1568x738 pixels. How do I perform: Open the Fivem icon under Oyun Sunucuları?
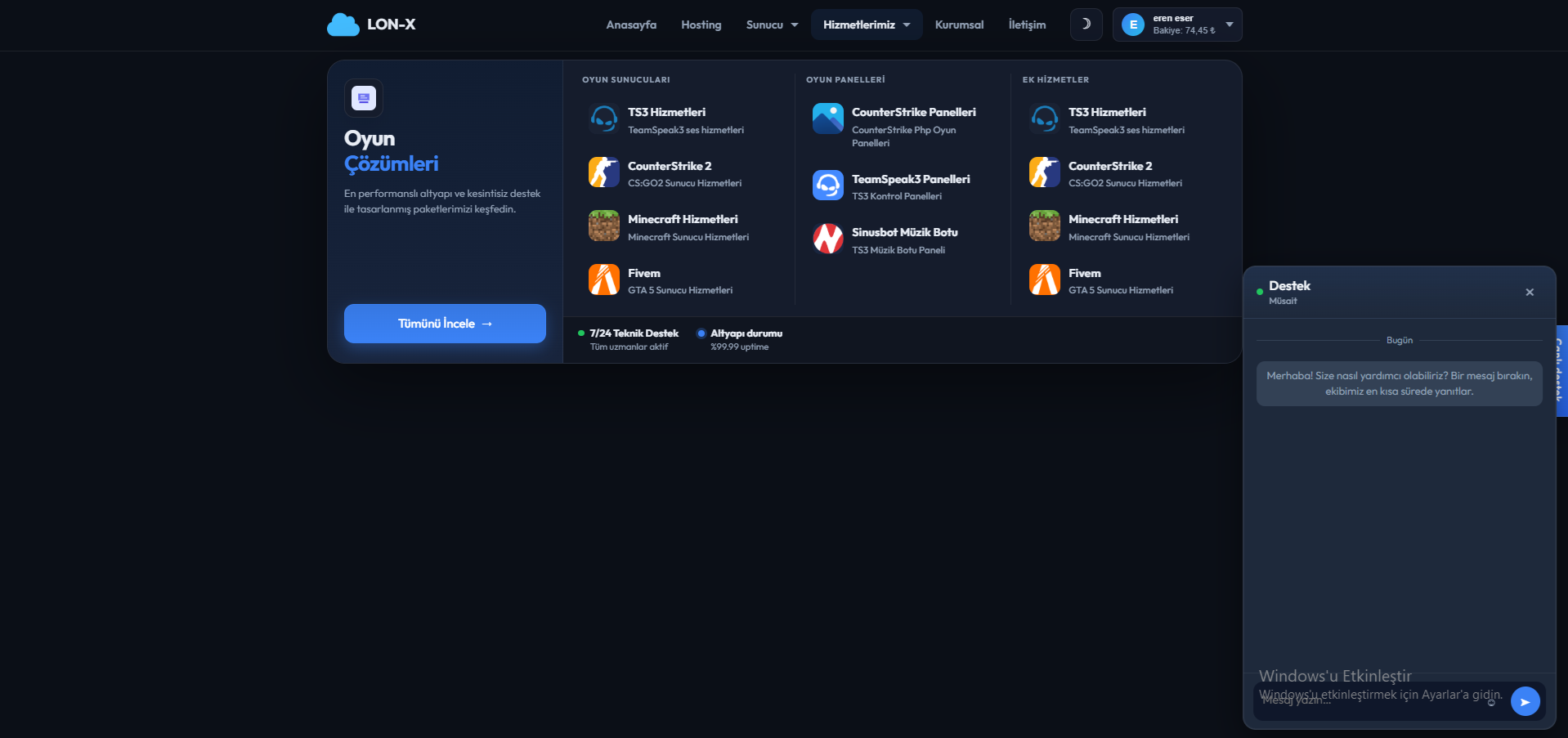coord(604,280)
